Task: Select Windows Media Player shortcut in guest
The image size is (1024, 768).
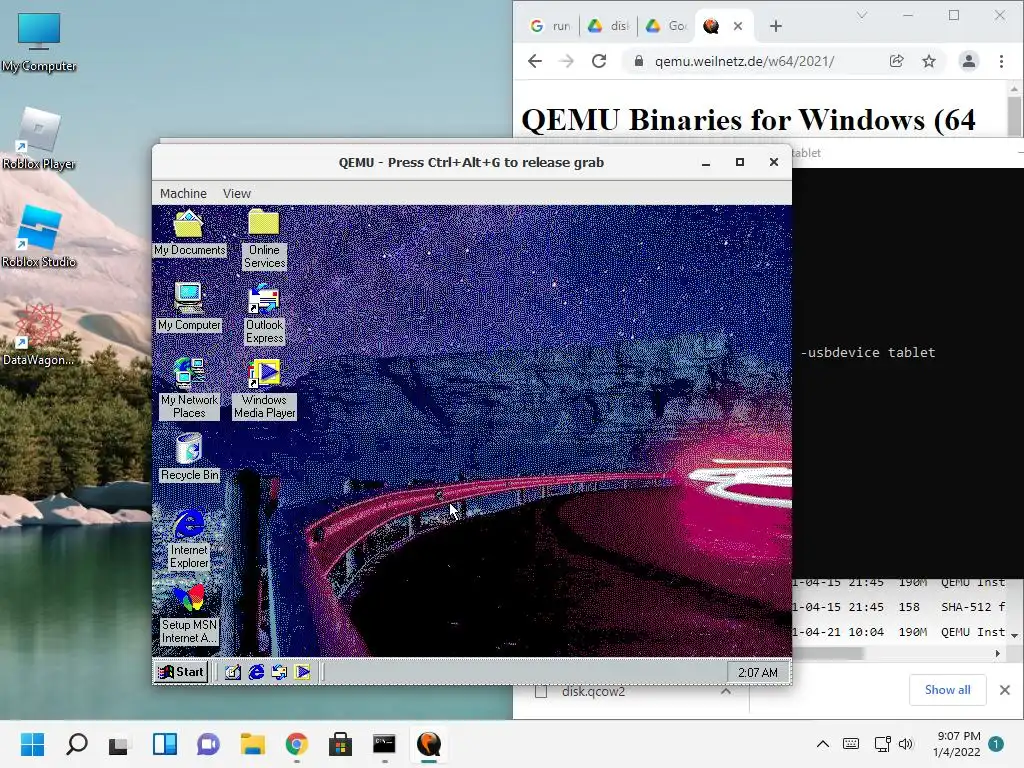Action: pyautogui.click(x=264, y=389)
